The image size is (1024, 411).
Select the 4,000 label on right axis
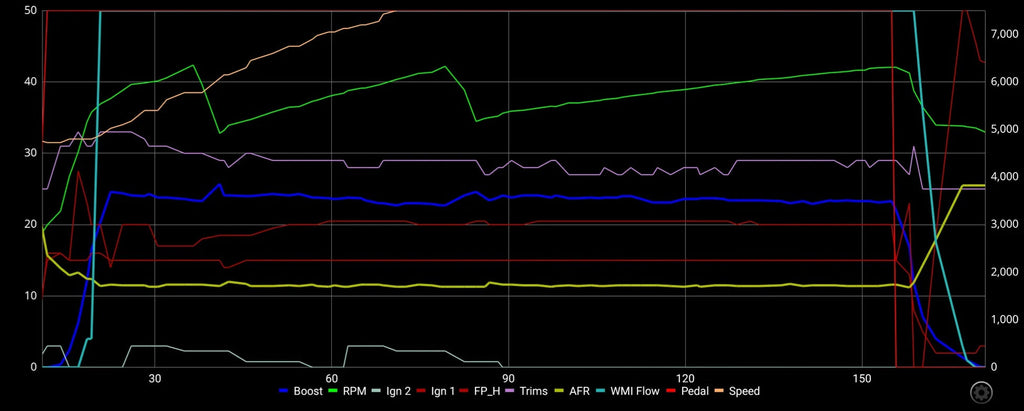[1005, 176]
